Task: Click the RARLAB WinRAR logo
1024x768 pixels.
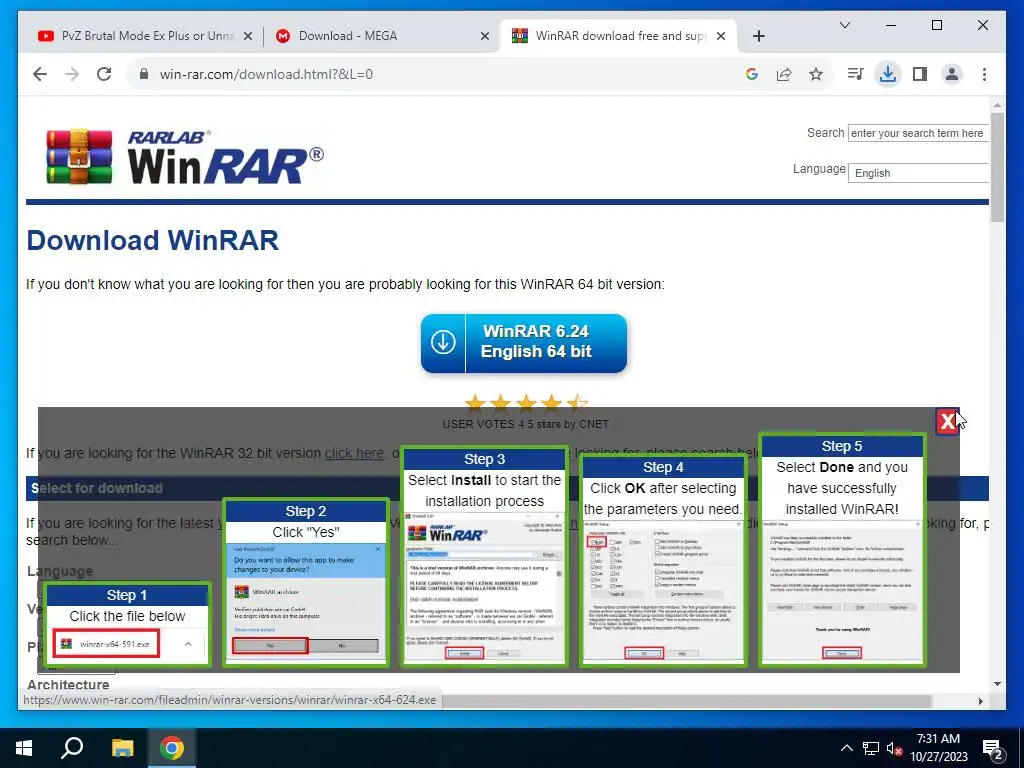Action: coord(185,157)
